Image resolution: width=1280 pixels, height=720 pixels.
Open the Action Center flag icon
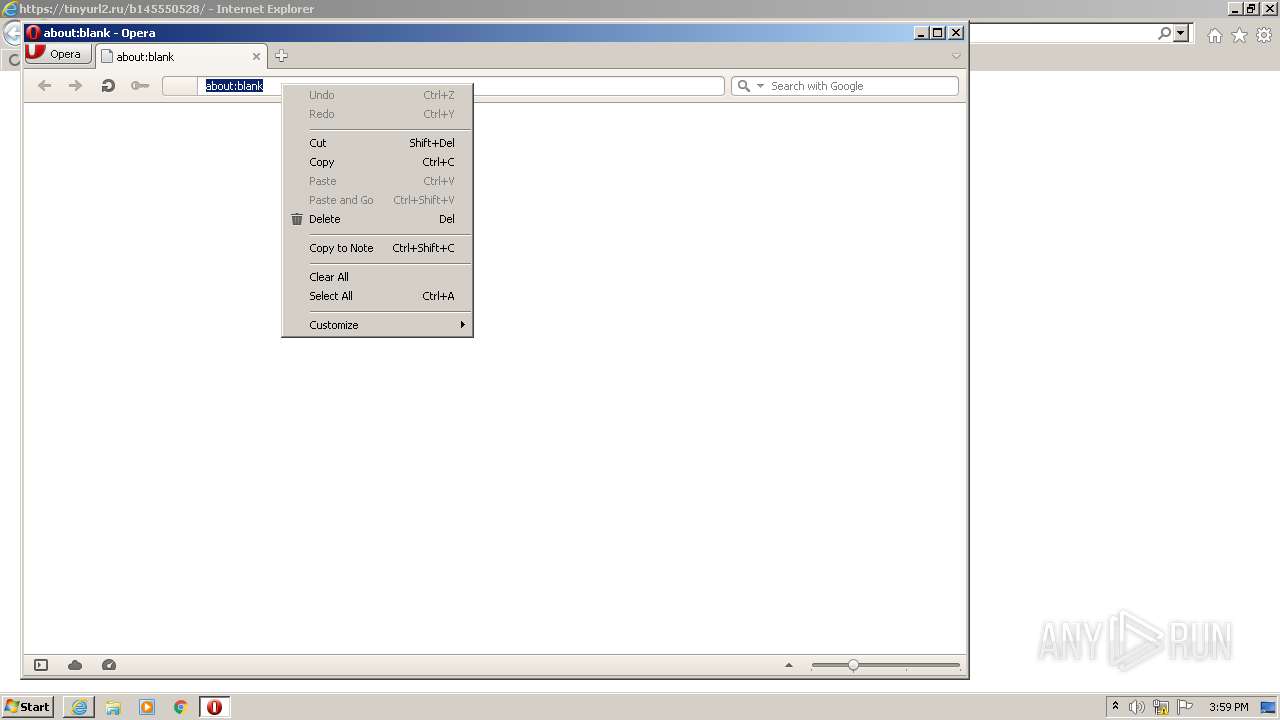[1185, 707]
